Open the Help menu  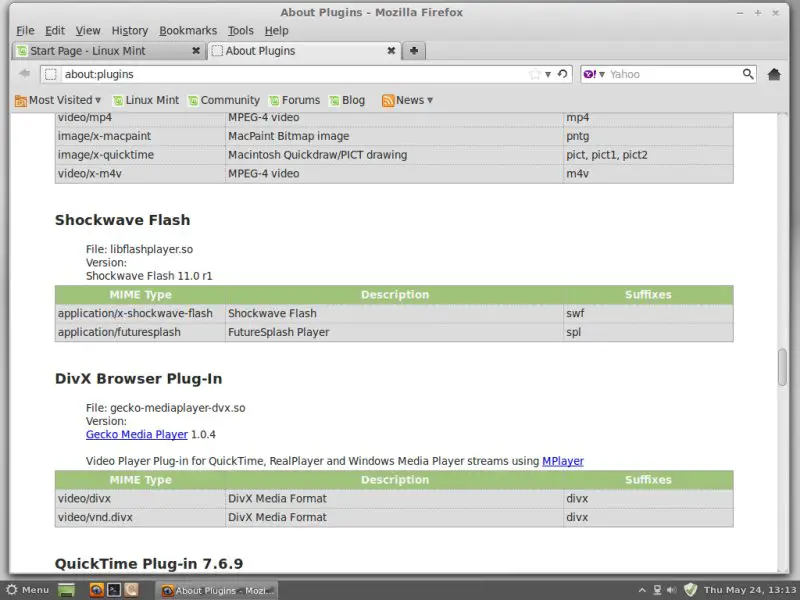point(277,31)
